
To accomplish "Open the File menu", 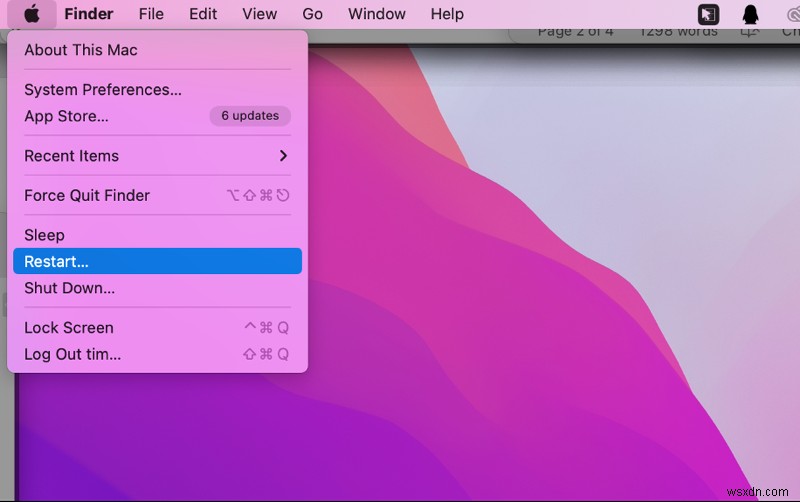I will (x=151, y=14).
